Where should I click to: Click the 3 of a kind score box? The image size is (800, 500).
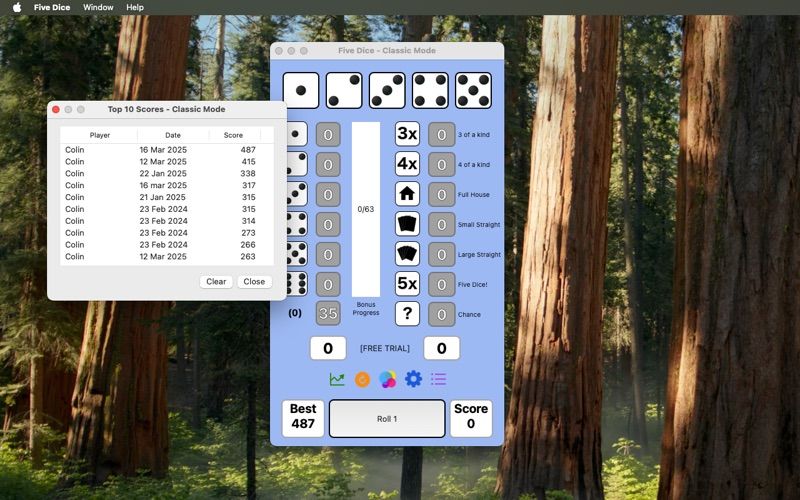[441, 135]
